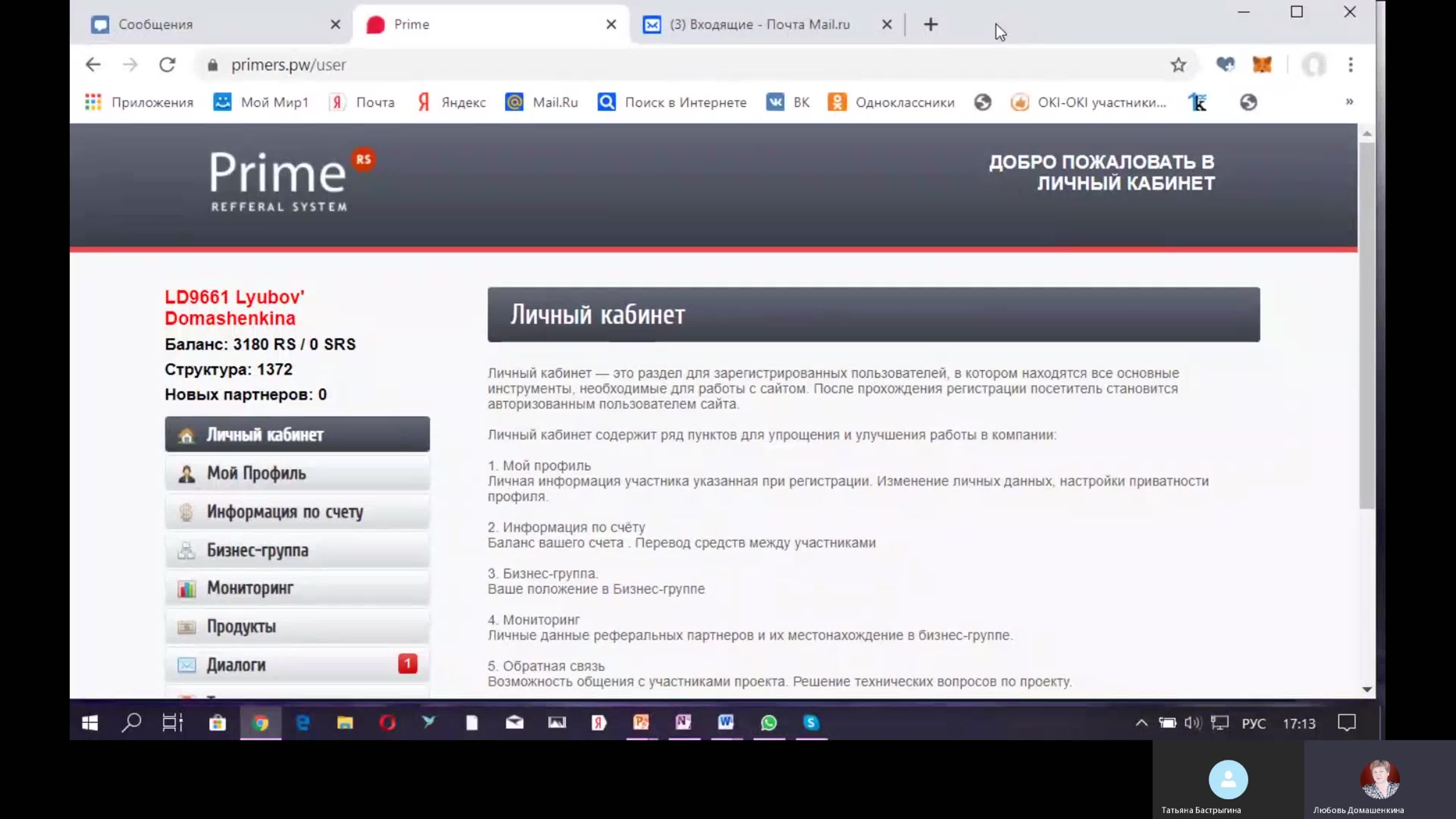Open the Поиск в Интернете bookmark
Screen dimensions: 1456x819
(672, 102)
